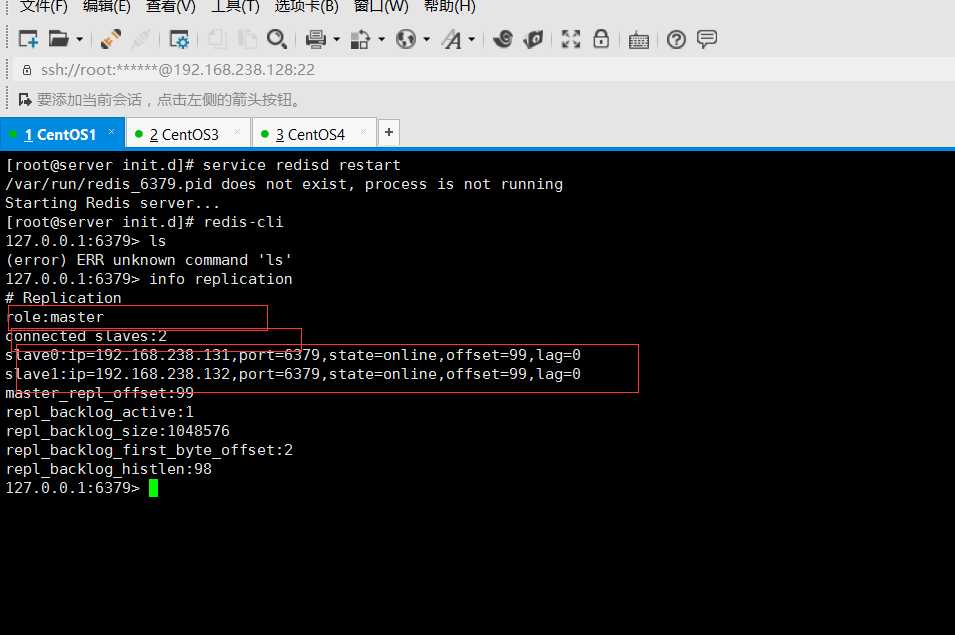Screen dimensions: 955x635
Task: Open the 工具(T) menu
Action: 234,6
